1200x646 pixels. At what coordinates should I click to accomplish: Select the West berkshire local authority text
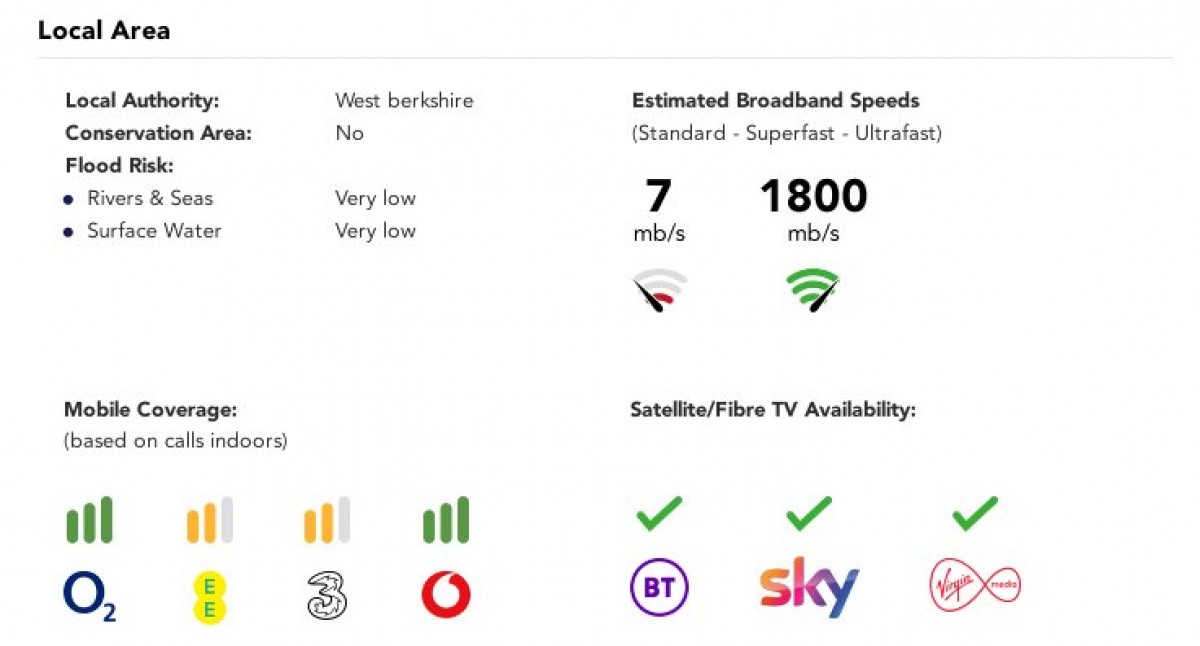click(x=404, y=101)
